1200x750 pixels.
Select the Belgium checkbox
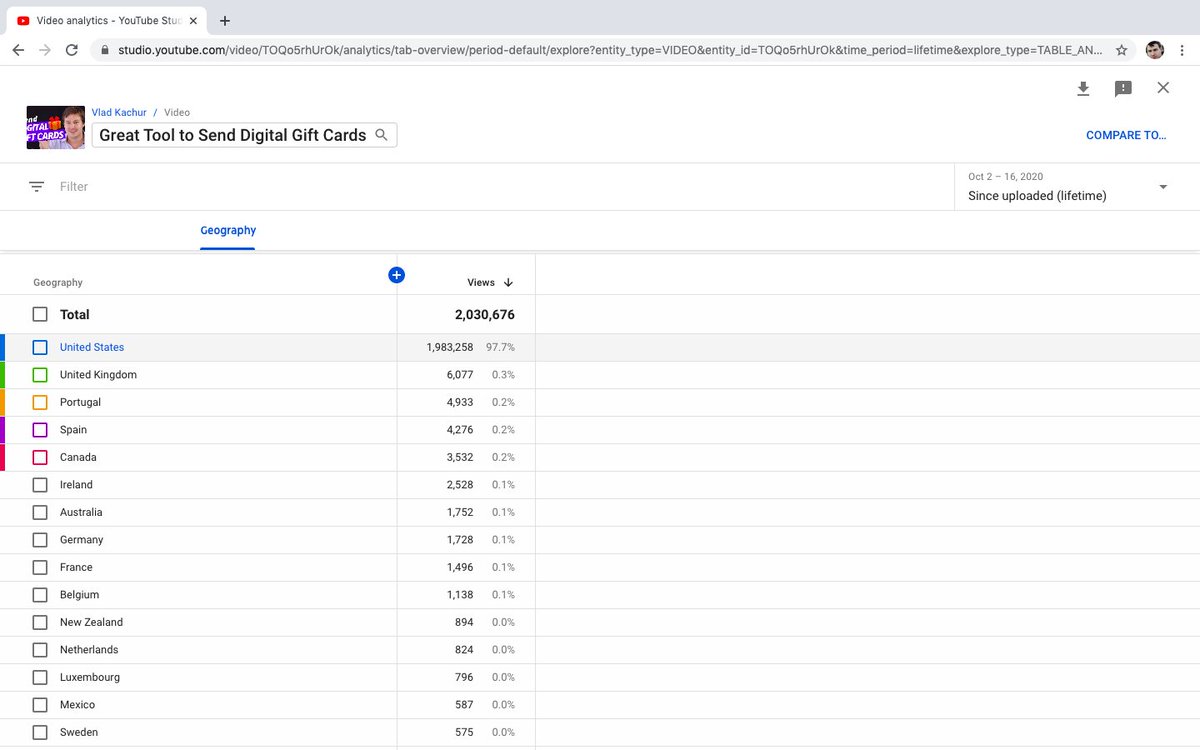click(40, 595)
